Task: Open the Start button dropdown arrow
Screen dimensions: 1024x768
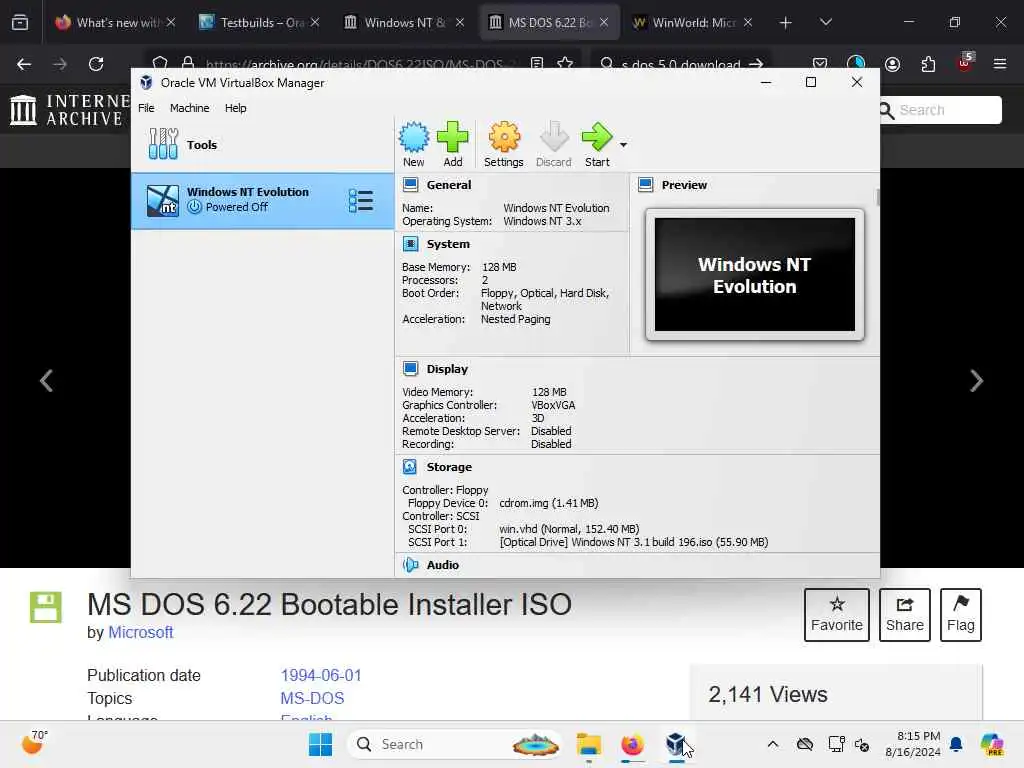Action: 624,145
